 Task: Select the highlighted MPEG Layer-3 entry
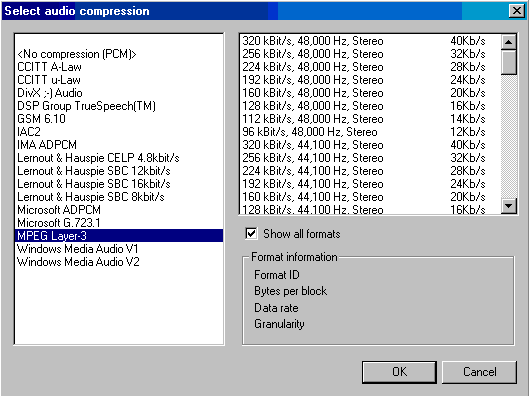click(x=119, y=236)
